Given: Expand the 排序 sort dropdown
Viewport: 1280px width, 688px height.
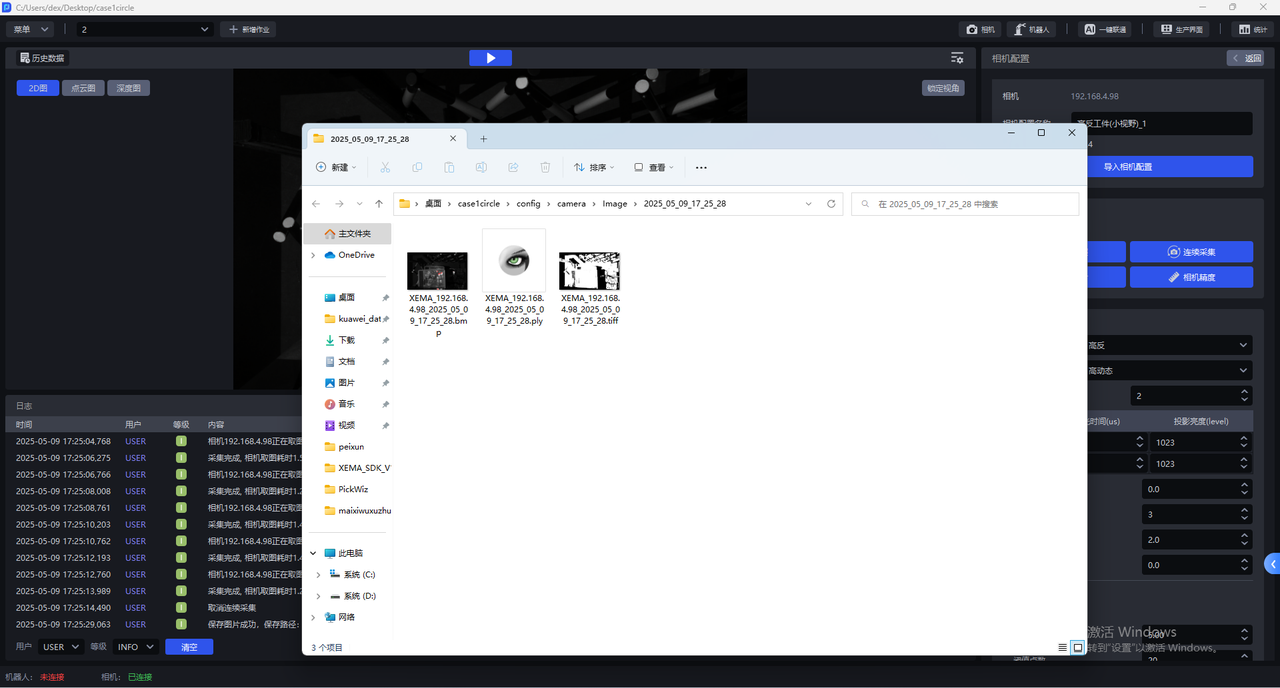Looking at the screenshot, I should [594, 168].
